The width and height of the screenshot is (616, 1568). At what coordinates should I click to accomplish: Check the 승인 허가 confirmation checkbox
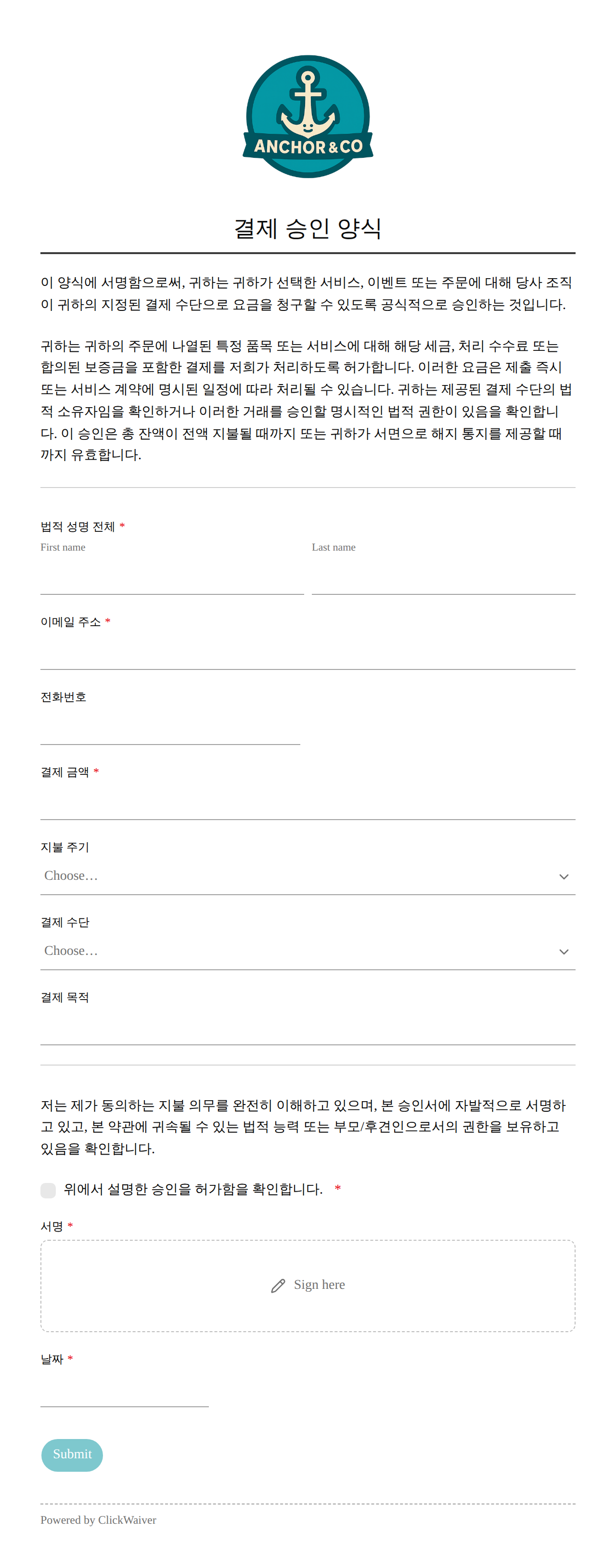[48, 1190]
